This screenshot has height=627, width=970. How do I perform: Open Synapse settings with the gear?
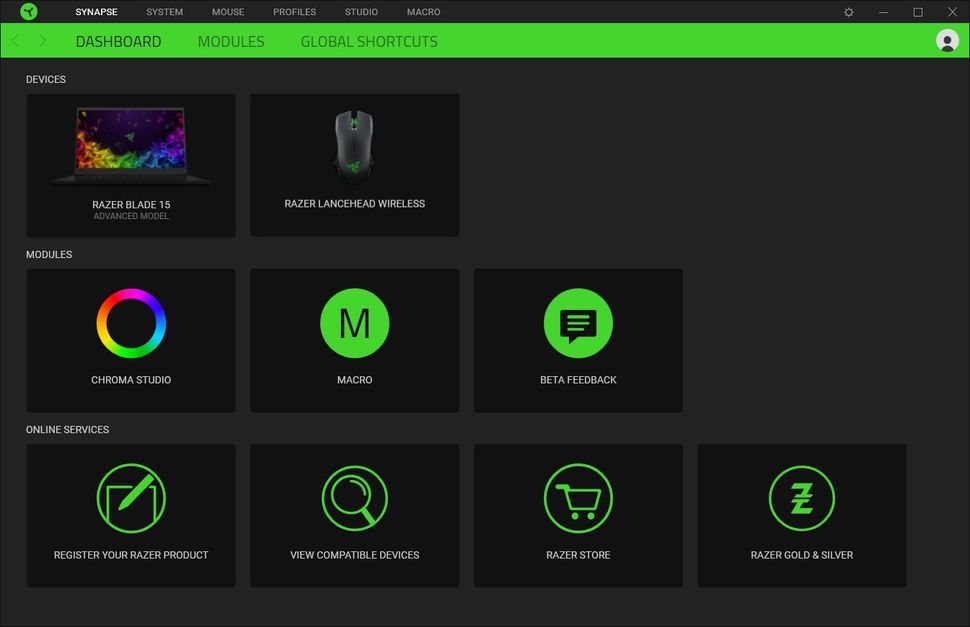pyautogui.click(x=848, y=12)
